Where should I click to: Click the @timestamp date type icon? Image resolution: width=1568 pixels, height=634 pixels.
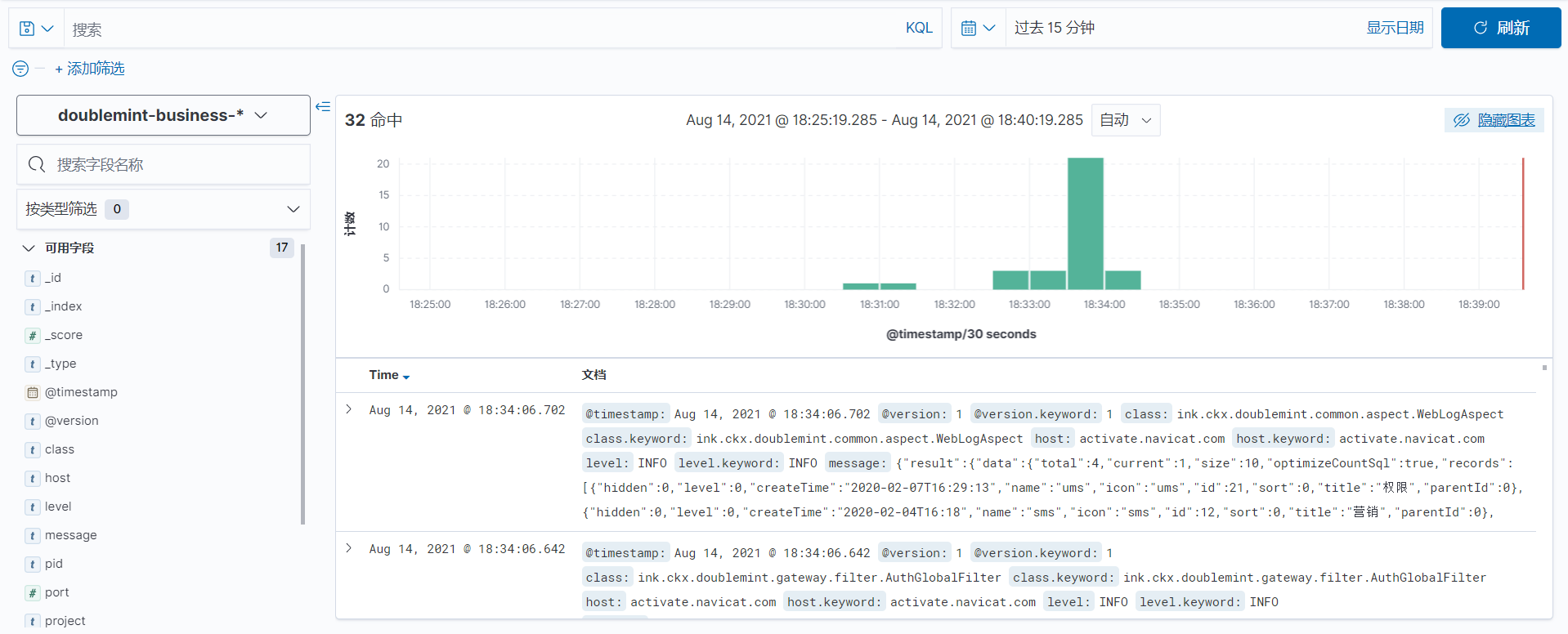pos(33,393)
